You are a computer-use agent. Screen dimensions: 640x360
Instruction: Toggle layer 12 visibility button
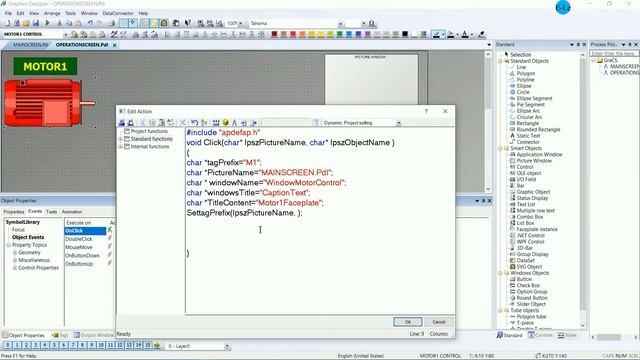click(120, 346)
